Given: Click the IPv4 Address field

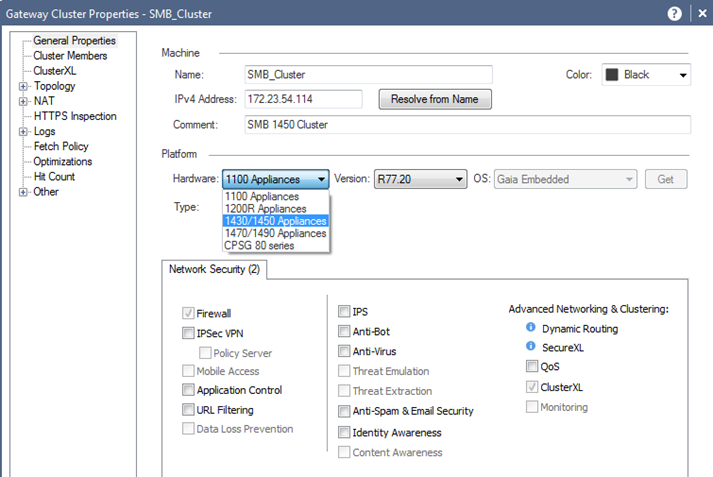Looking at the screenshot, I should tap(303, 99).
